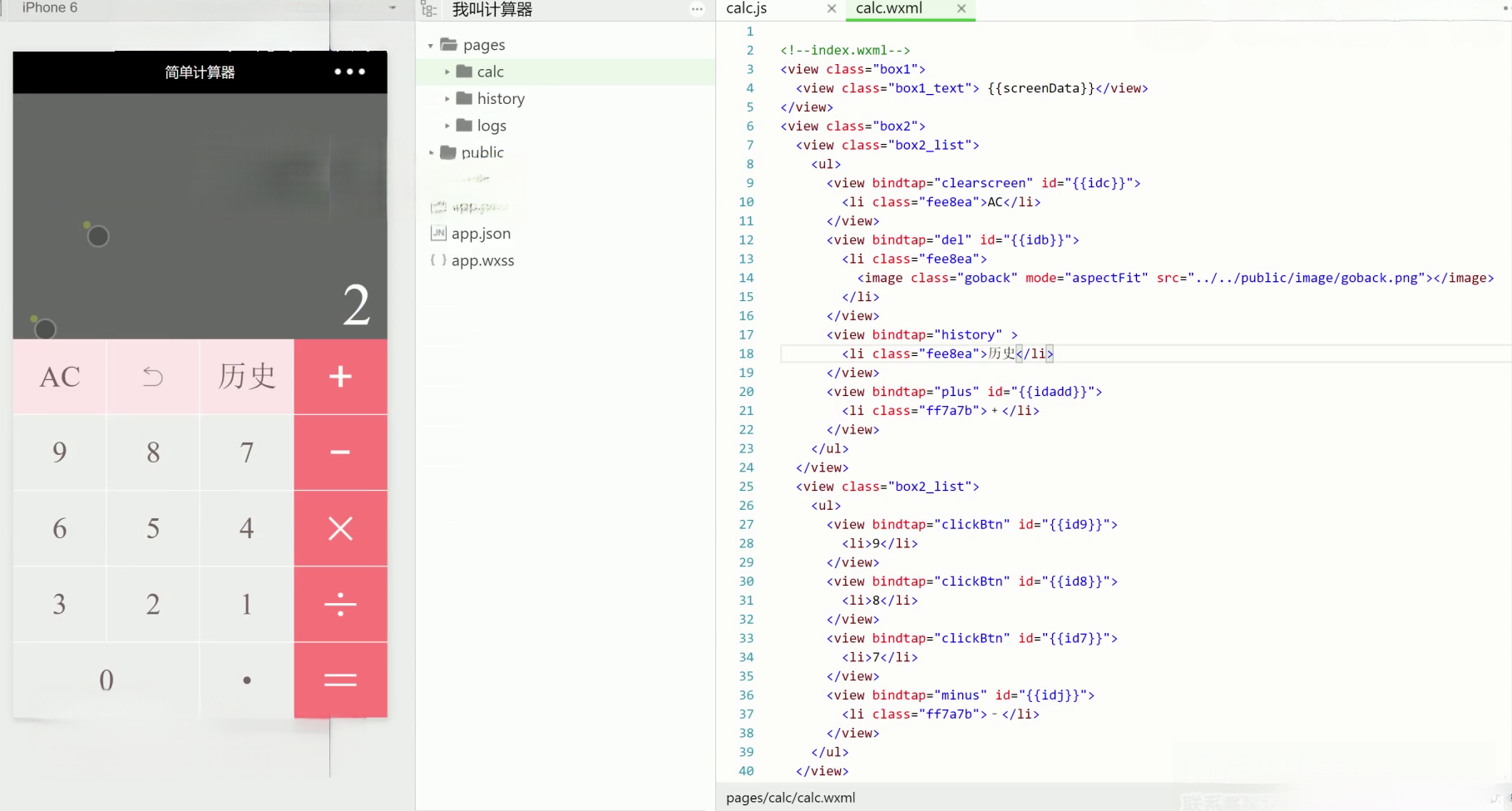The height and width of the screenshot is (811, 1512).
Task: Tap the decimal point key
Action: (247, 680)
